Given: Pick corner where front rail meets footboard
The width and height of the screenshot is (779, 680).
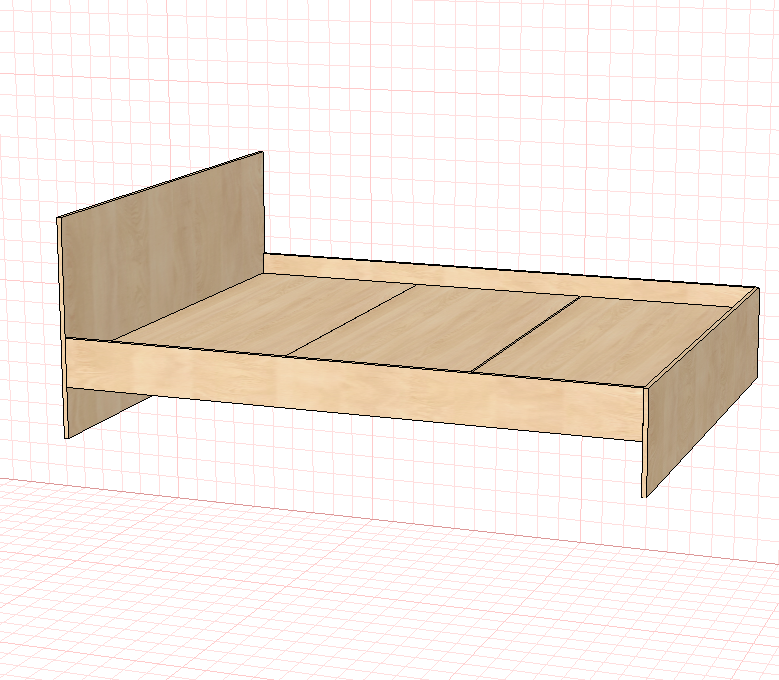Looking at the screenshot, I should [x=643, y=388].
